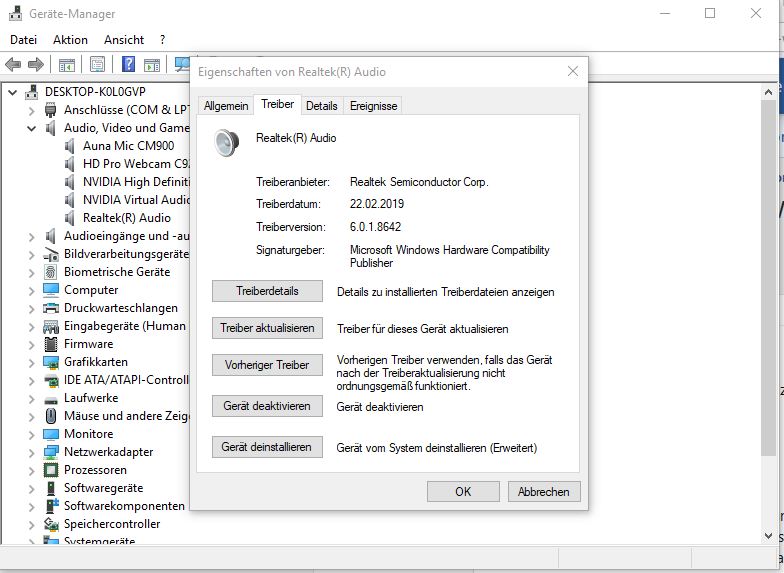Click Gerät deinstallieren button

[x=267, y=447]
